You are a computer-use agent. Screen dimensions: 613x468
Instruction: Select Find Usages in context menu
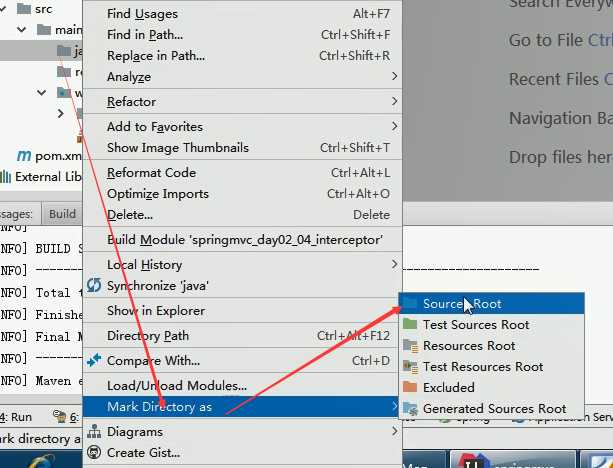tap(242, 14)
